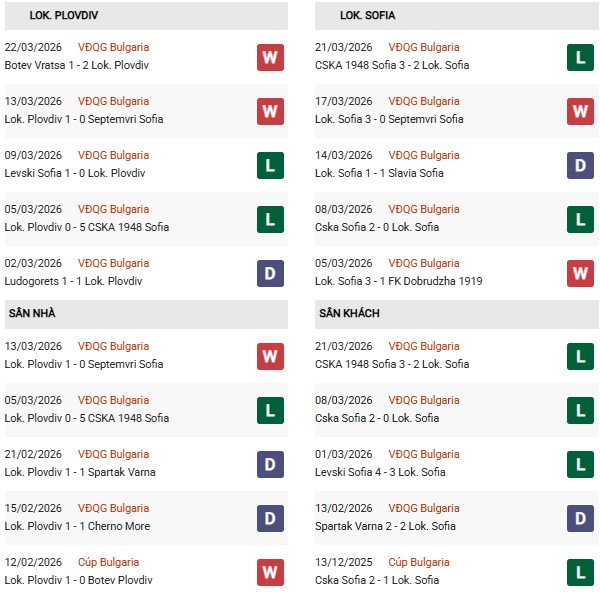The height and width of the screenshot is (592, 600).
Task: Click W badge for FK Dobrudzha 1919 match
Action: tap(581, 273)
